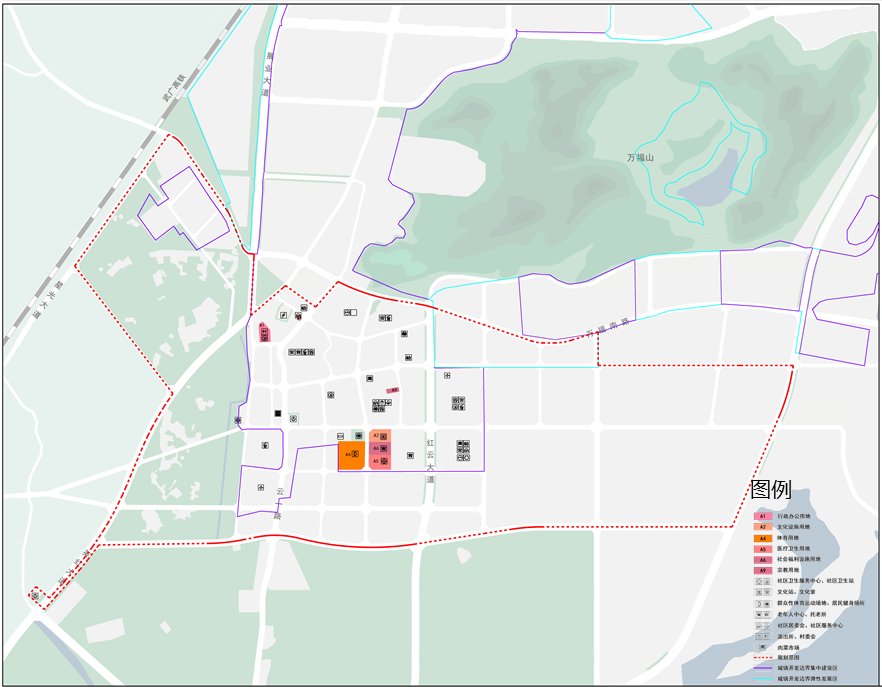This screenshot has width=882, height=687.
Task: Pick the A1 行政办公用地 legend swatch
Action: click(763, 516)
